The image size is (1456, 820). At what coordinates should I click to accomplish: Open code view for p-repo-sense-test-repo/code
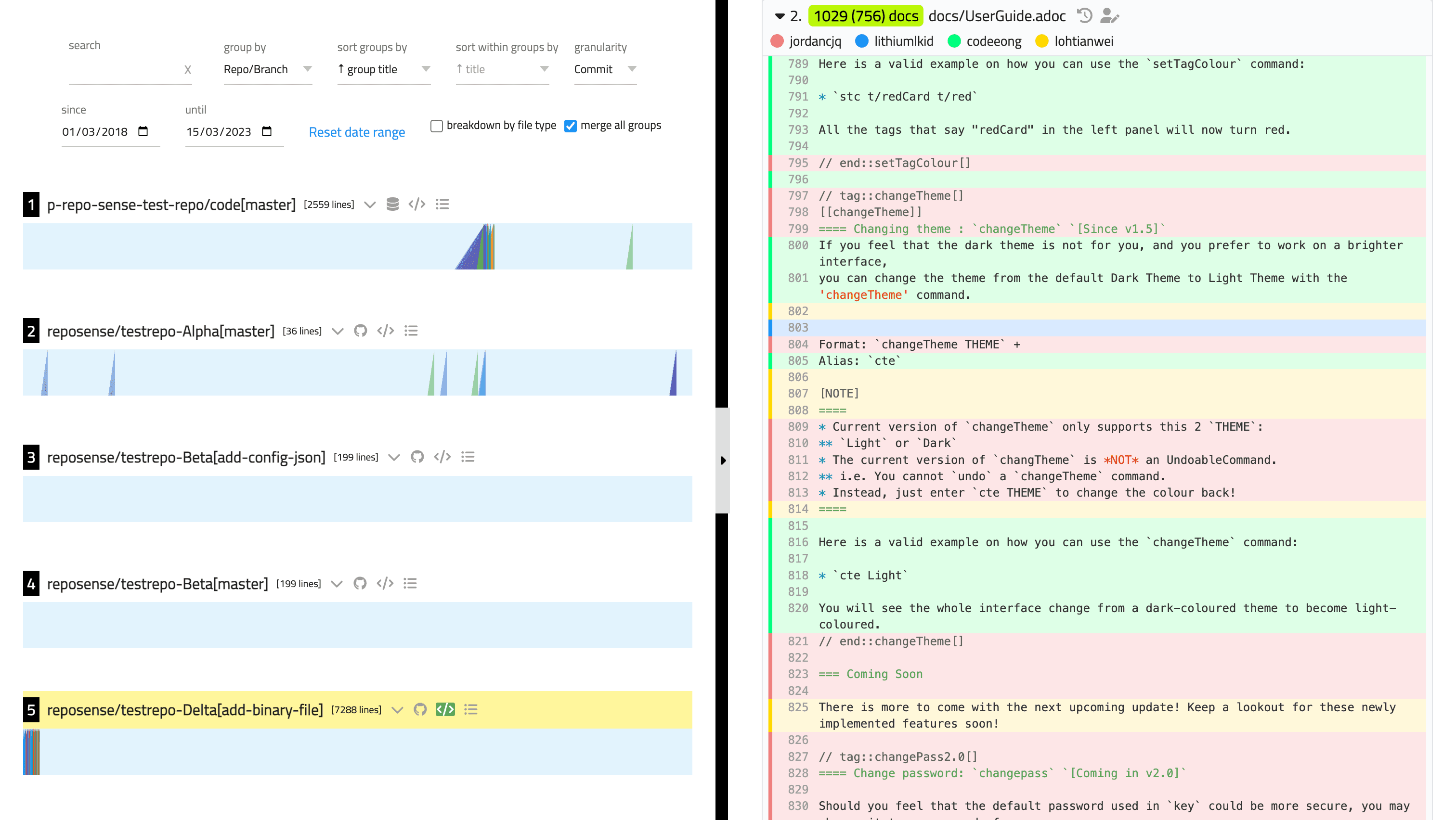click(x=416, y=204)
